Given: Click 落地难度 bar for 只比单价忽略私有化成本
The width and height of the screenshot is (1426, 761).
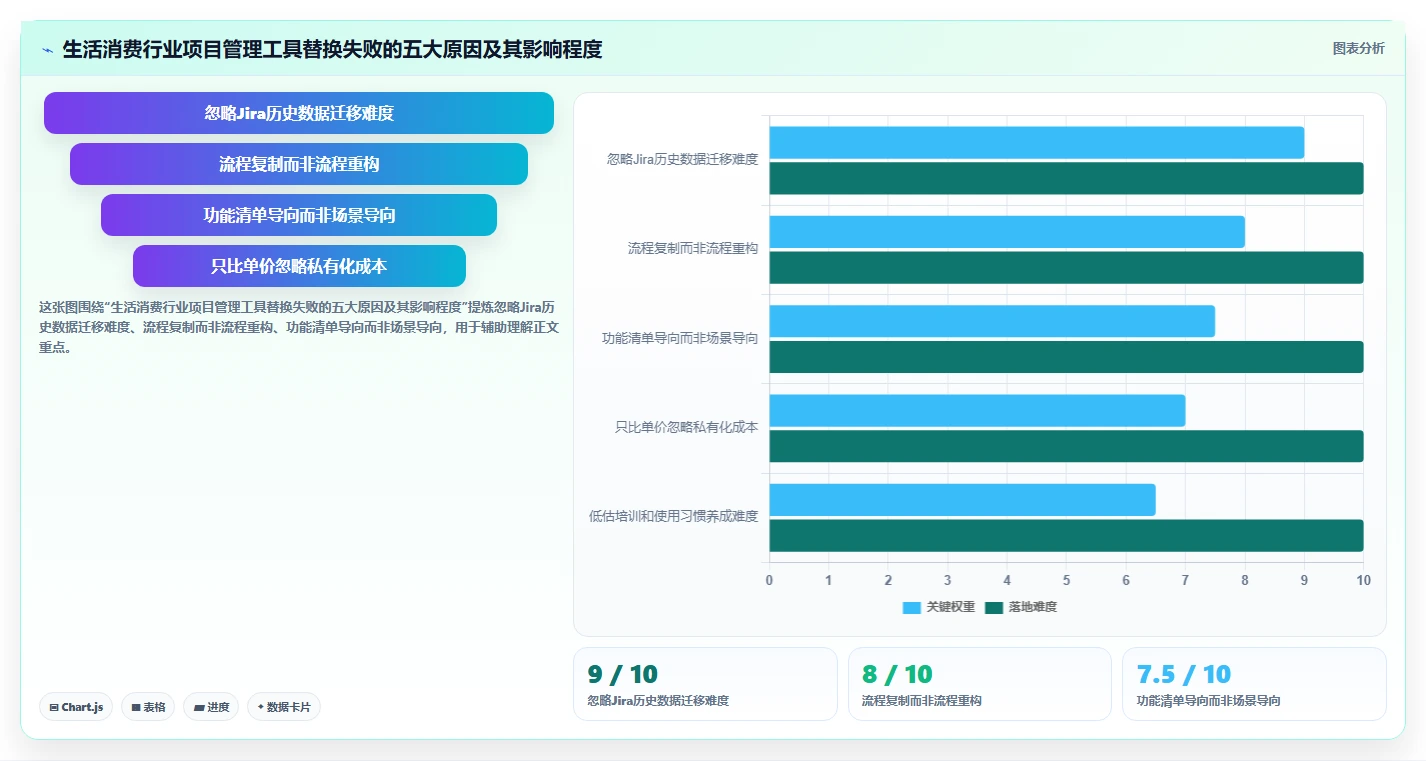Looking at the screenshot, I should tap(1066, 446).
